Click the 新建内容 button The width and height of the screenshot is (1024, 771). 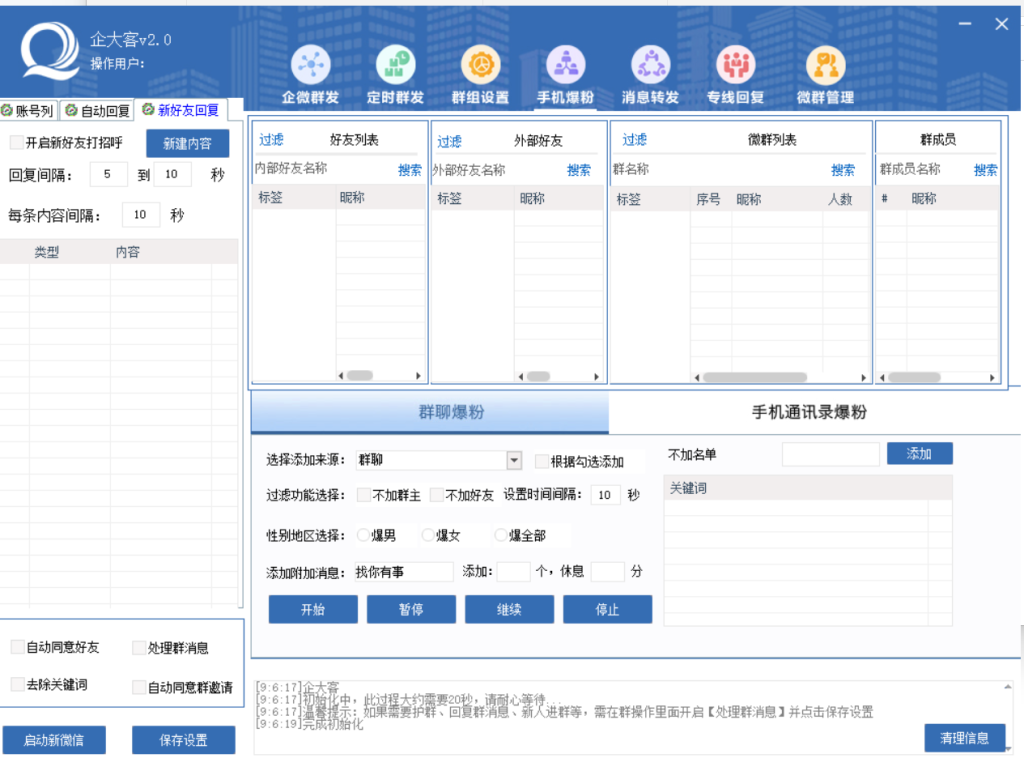pos(187,144)
